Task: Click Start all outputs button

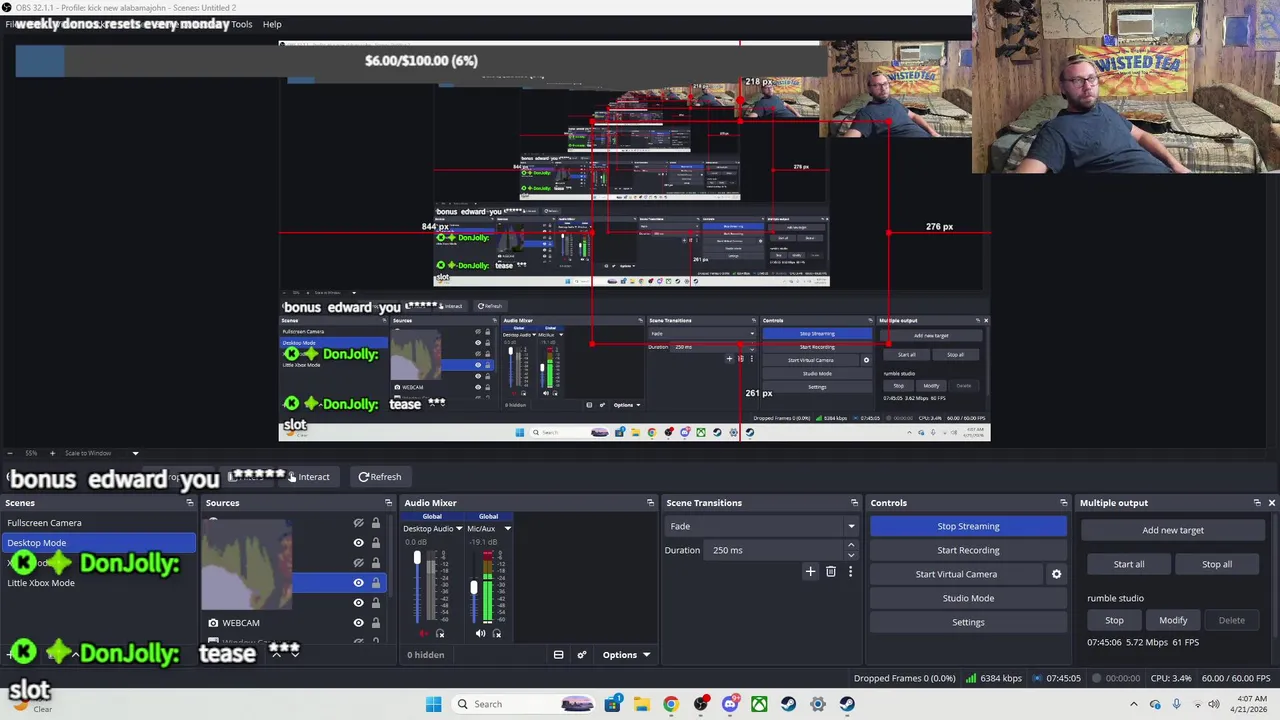Action: pos(1129,564)
